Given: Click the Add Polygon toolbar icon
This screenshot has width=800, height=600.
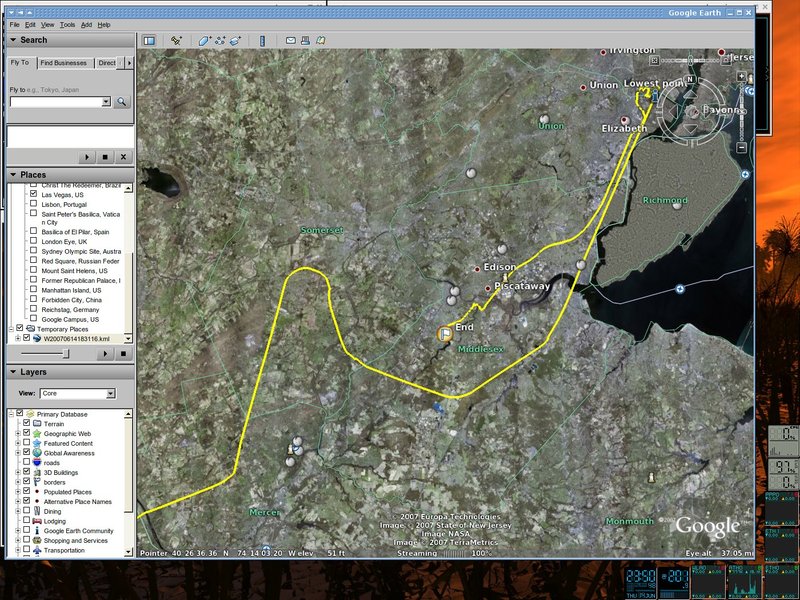Looking at the screenshot, I should point(204,40).
